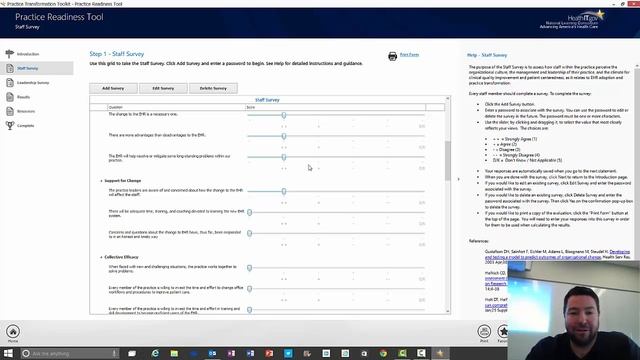The height and width of the screenshot is (360, 640).
Task: Adjust slider for 'new and challenging situations' statement
Action: (x=249, y=268)
